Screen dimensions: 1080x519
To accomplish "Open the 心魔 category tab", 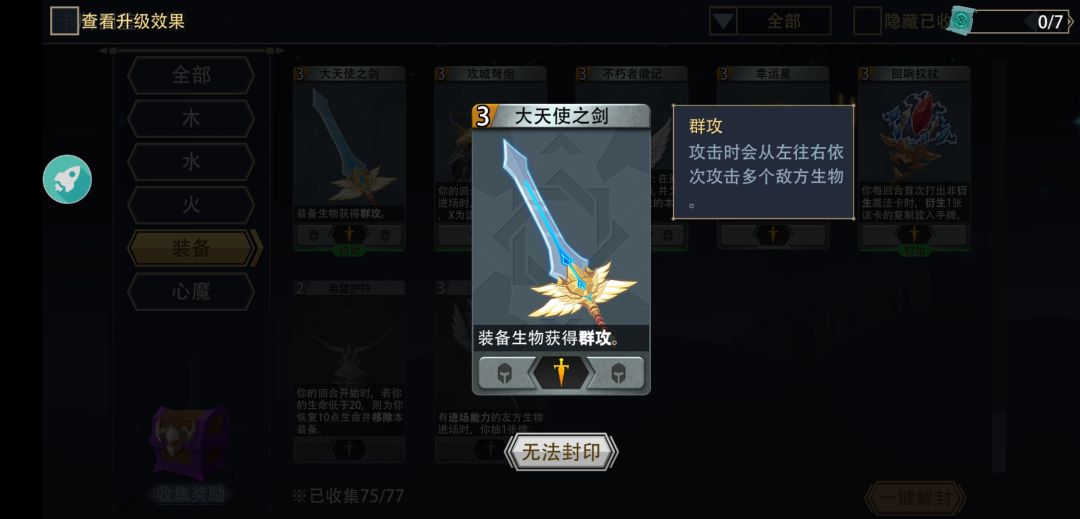I will [x=191, y=291].
